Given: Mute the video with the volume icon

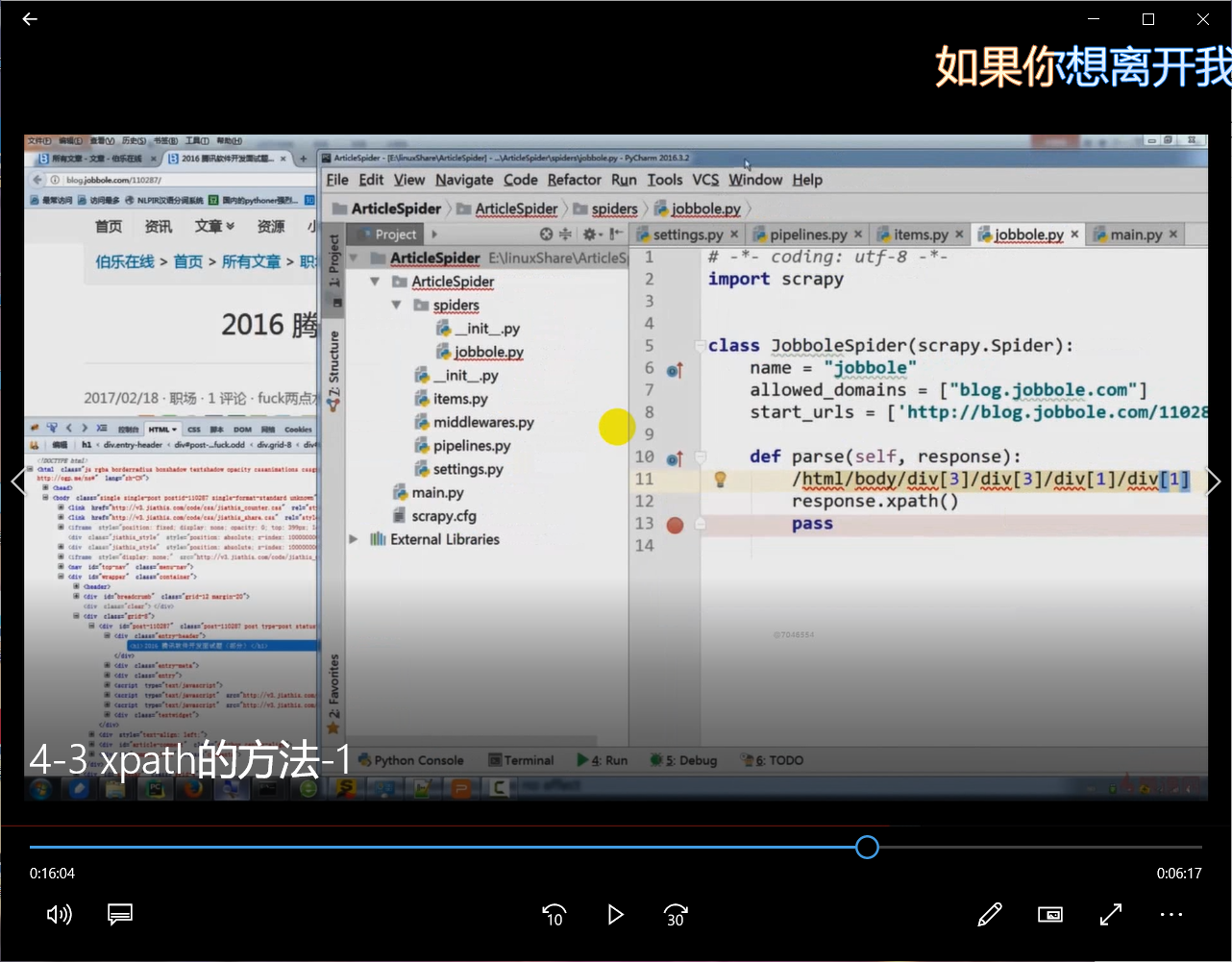Looking at the screenshot, I should click(59, 914).
